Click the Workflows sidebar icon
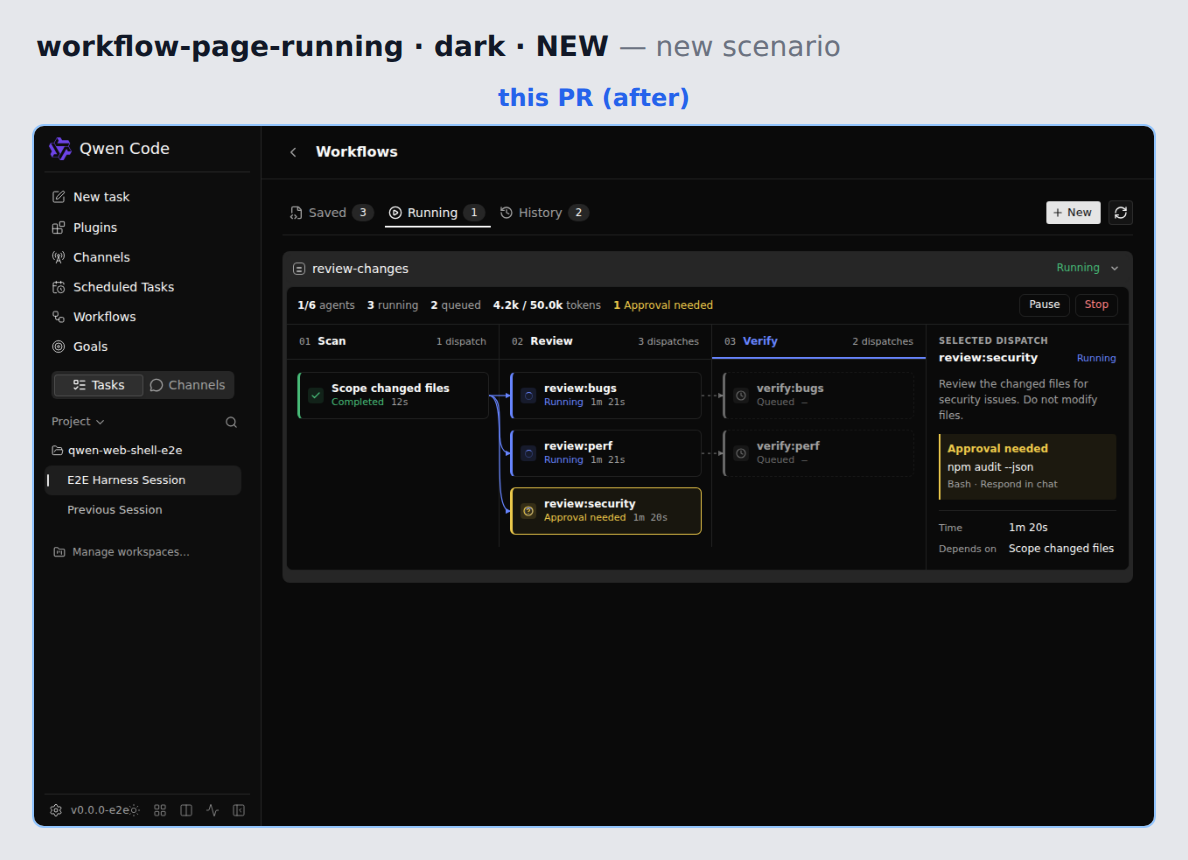 [x=58, y=317]
